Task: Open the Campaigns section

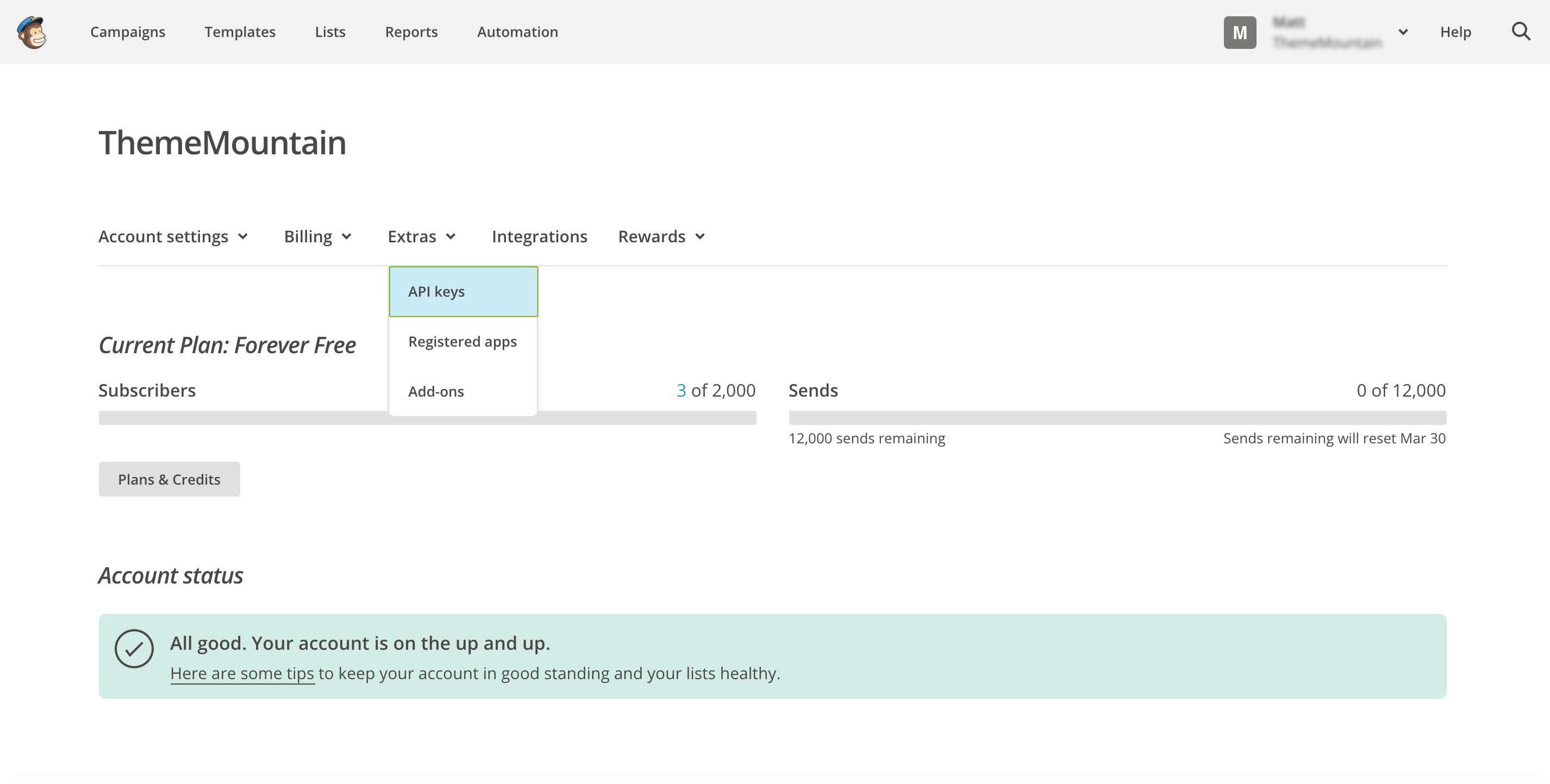Action: 128,32
